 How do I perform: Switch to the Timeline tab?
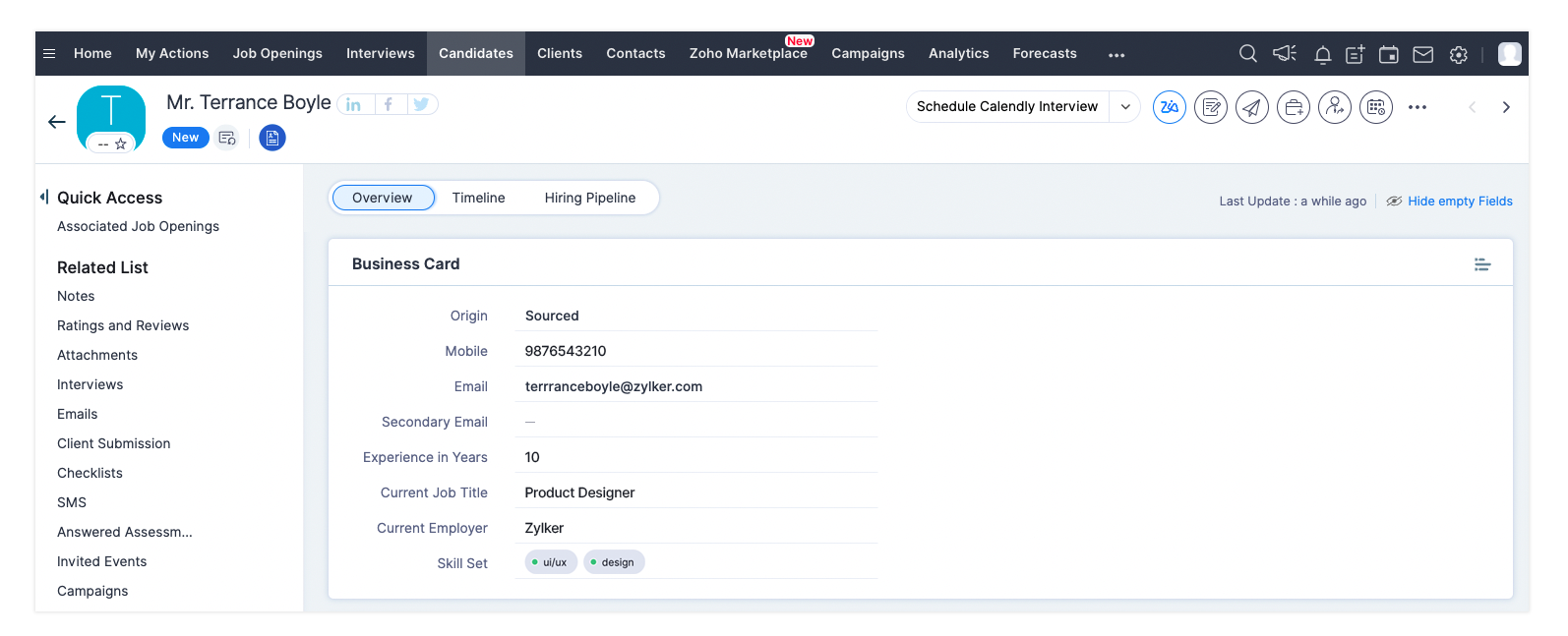click(x=478, y=198)
